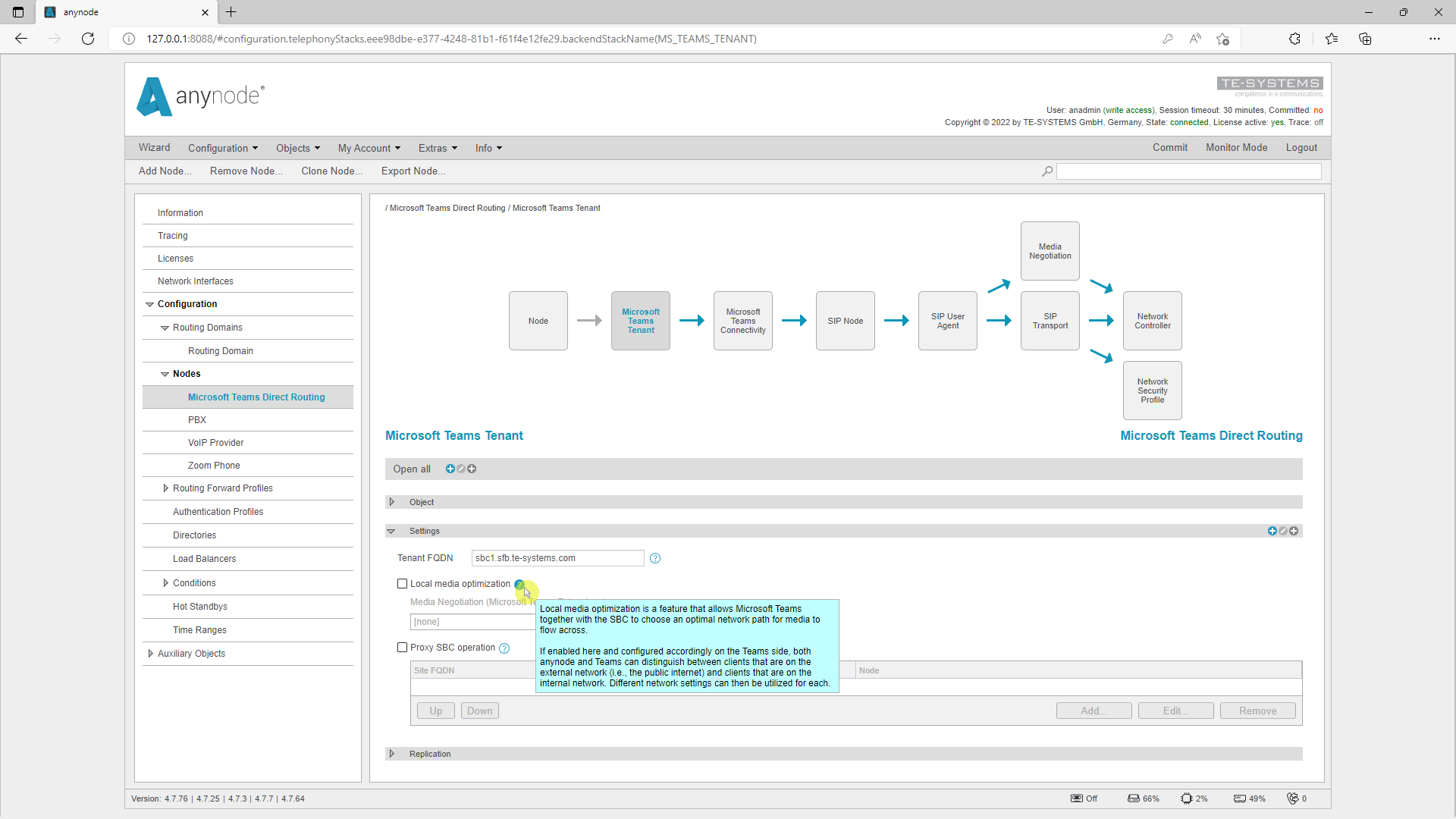Click Add Node in toolbar
The image size is (1456, 819).
click(165, 171)
